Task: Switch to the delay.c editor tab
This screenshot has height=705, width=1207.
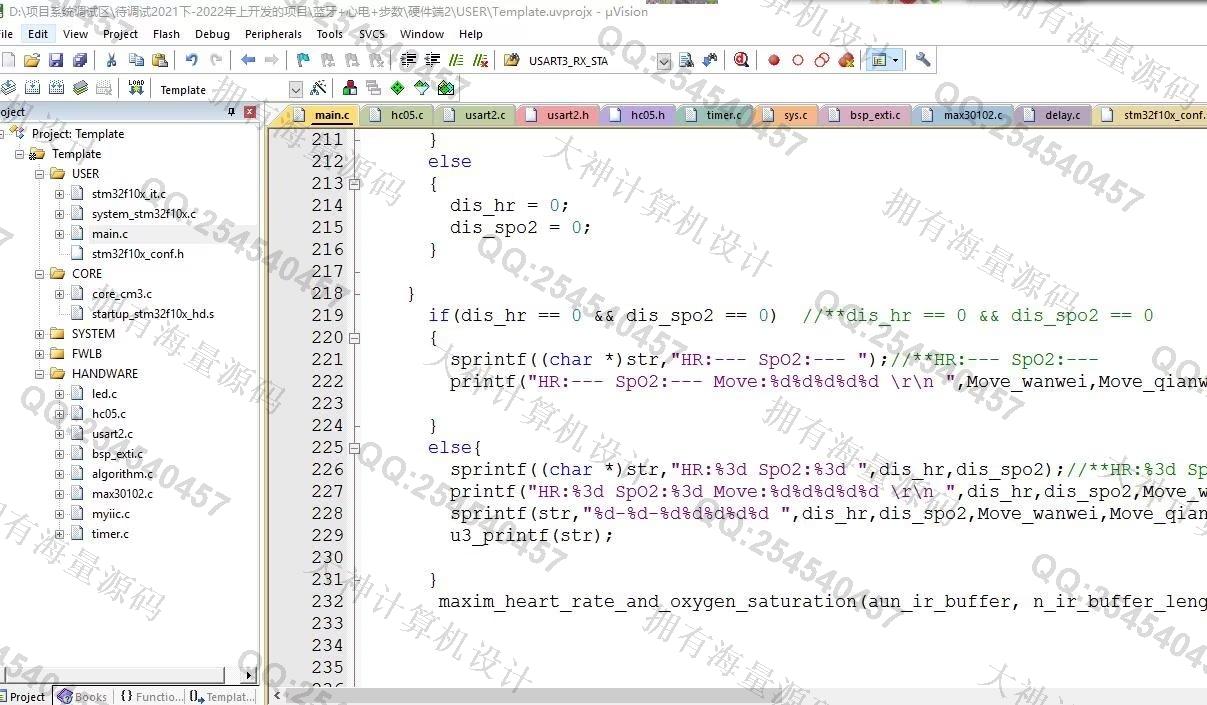Action: click(1054, 115)
